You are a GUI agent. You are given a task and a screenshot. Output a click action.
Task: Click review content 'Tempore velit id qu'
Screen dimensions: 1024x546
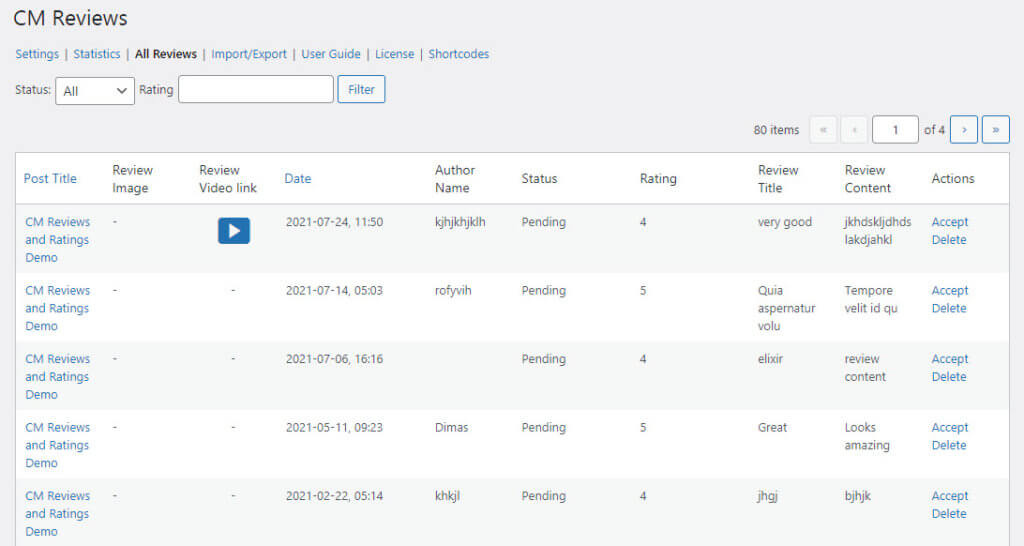pos(871,299)
